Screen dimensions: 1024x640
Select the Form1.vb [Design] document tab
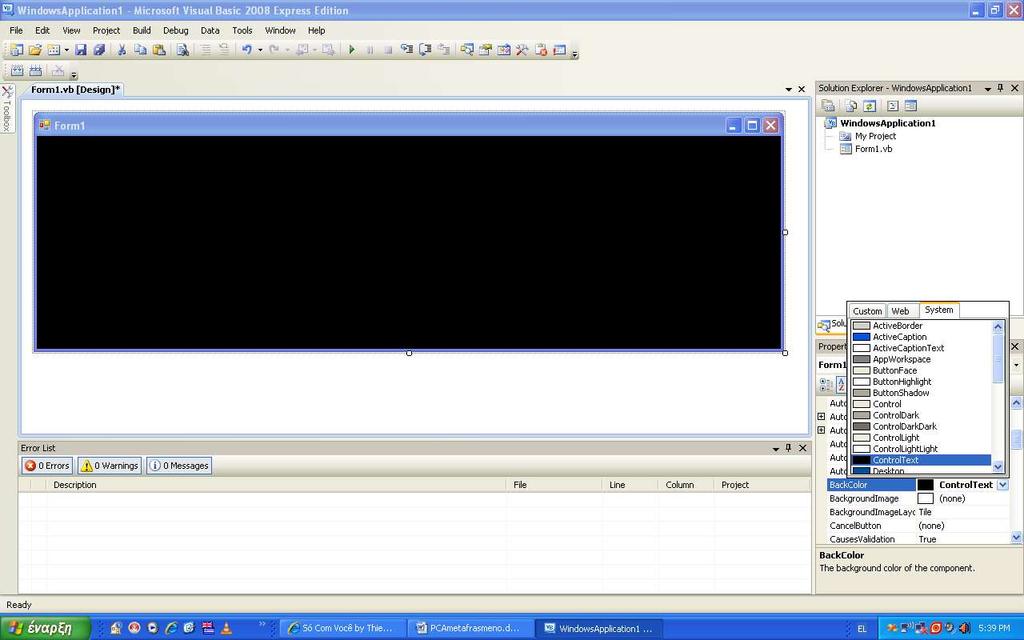coord(75,89)
